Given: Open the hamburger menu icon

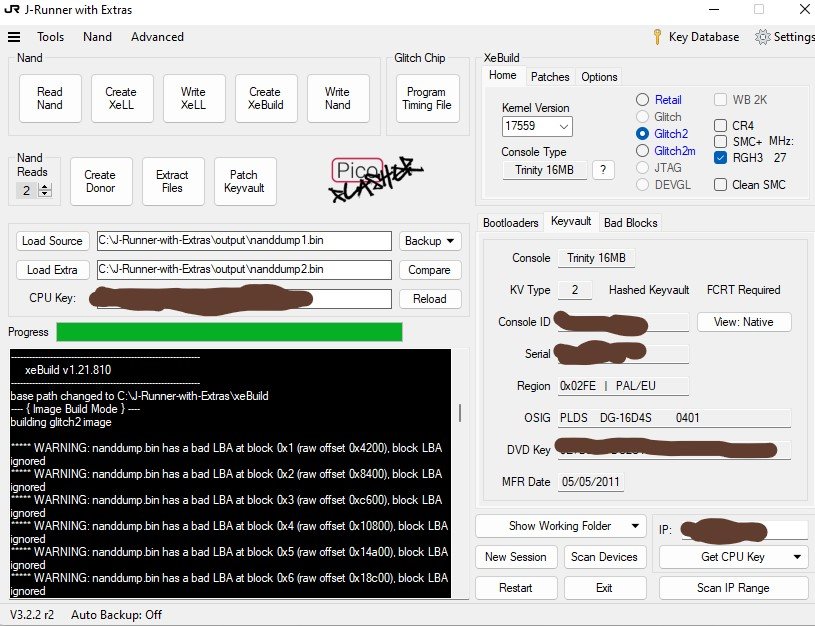Looking at the screenshot, I should coord(14,37).
